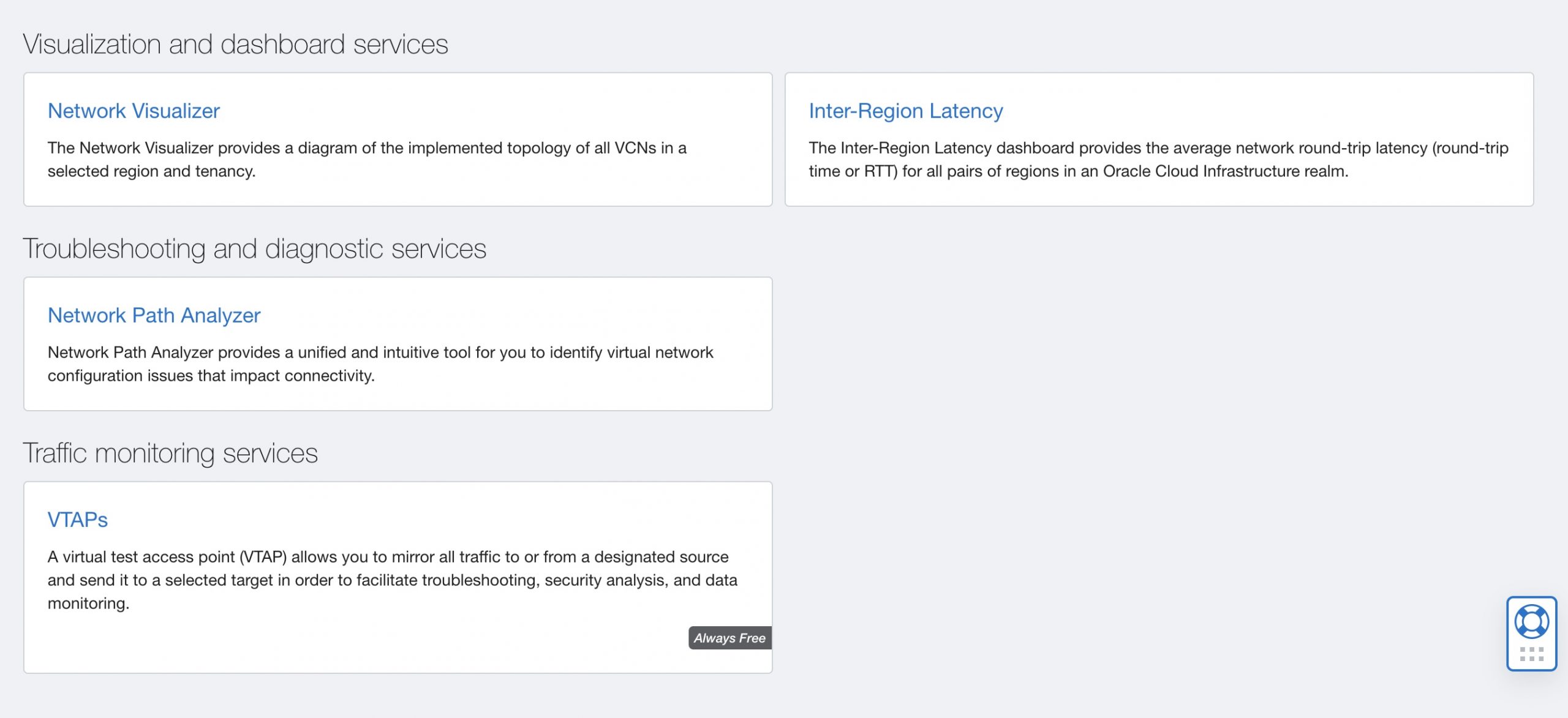Open the Network Visualizer service
This screenshot has width=1568, height=718.
[134, 111]
